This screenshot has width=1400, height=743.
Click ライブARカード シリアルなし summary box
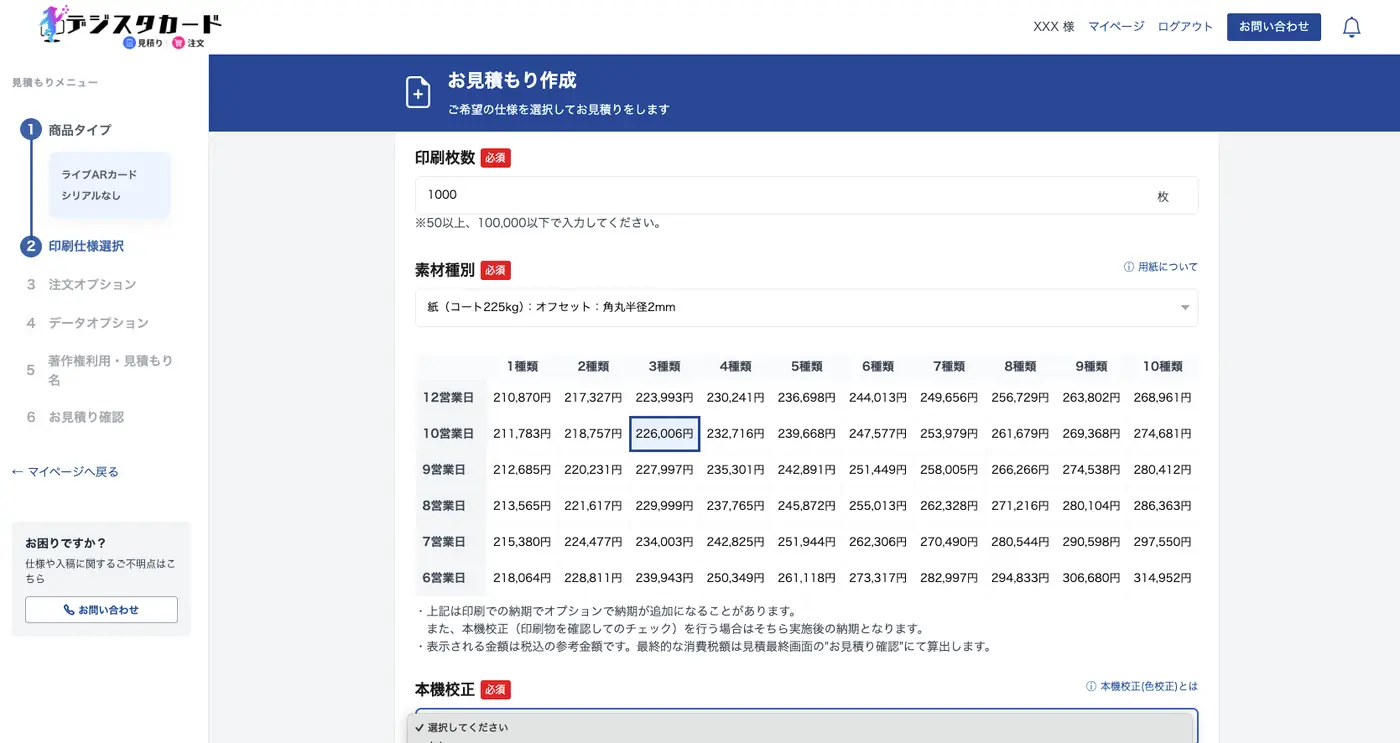pyautogui.click(x=109, y=185)
